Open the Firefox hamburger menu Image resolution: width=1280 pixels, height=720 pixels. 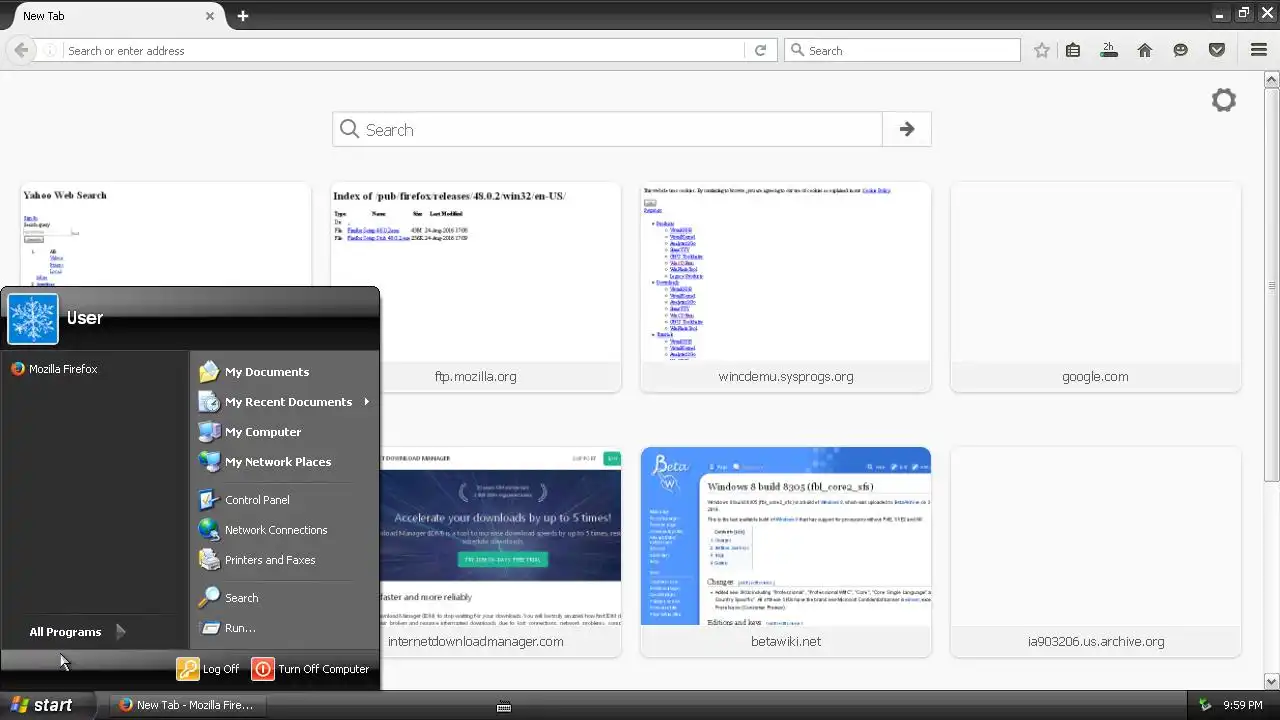pos(1259,50)
